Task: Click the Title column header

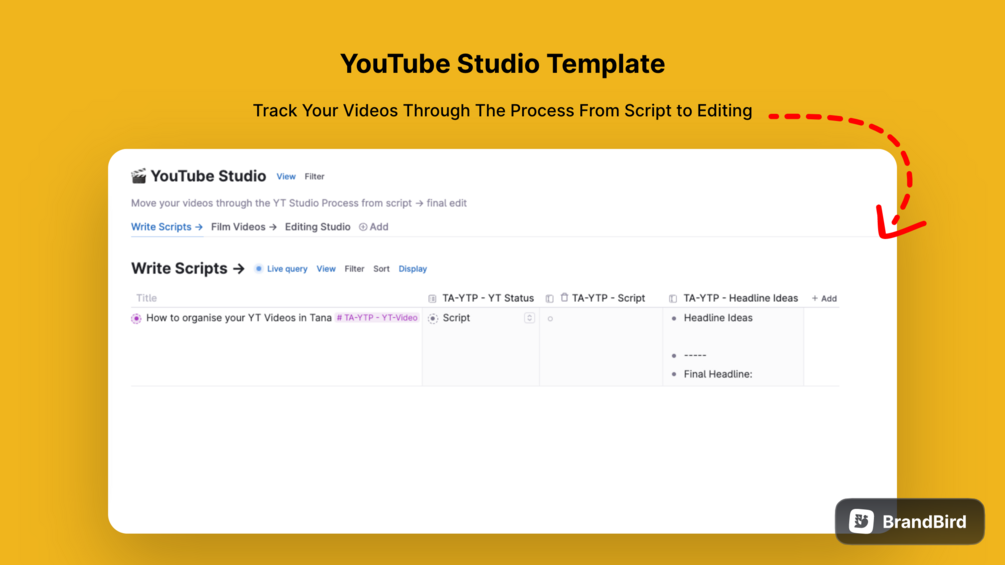Action: pyautogui.click(x=146, y=298)
